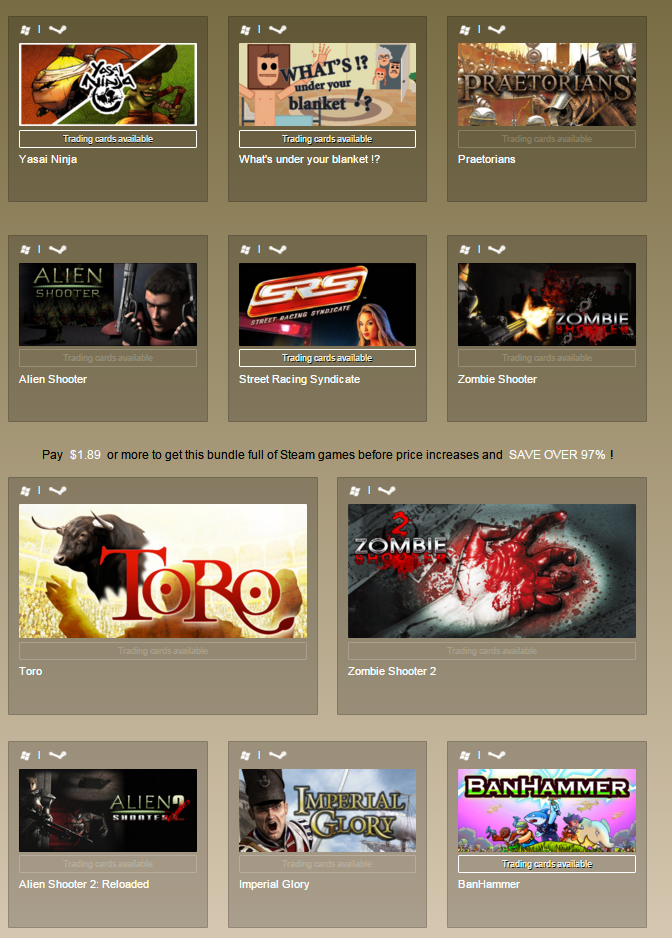Click Trading cards available under What's under your blanket
Image resolution: width=672 pixels, height=938 pixels.
point(327,139)
